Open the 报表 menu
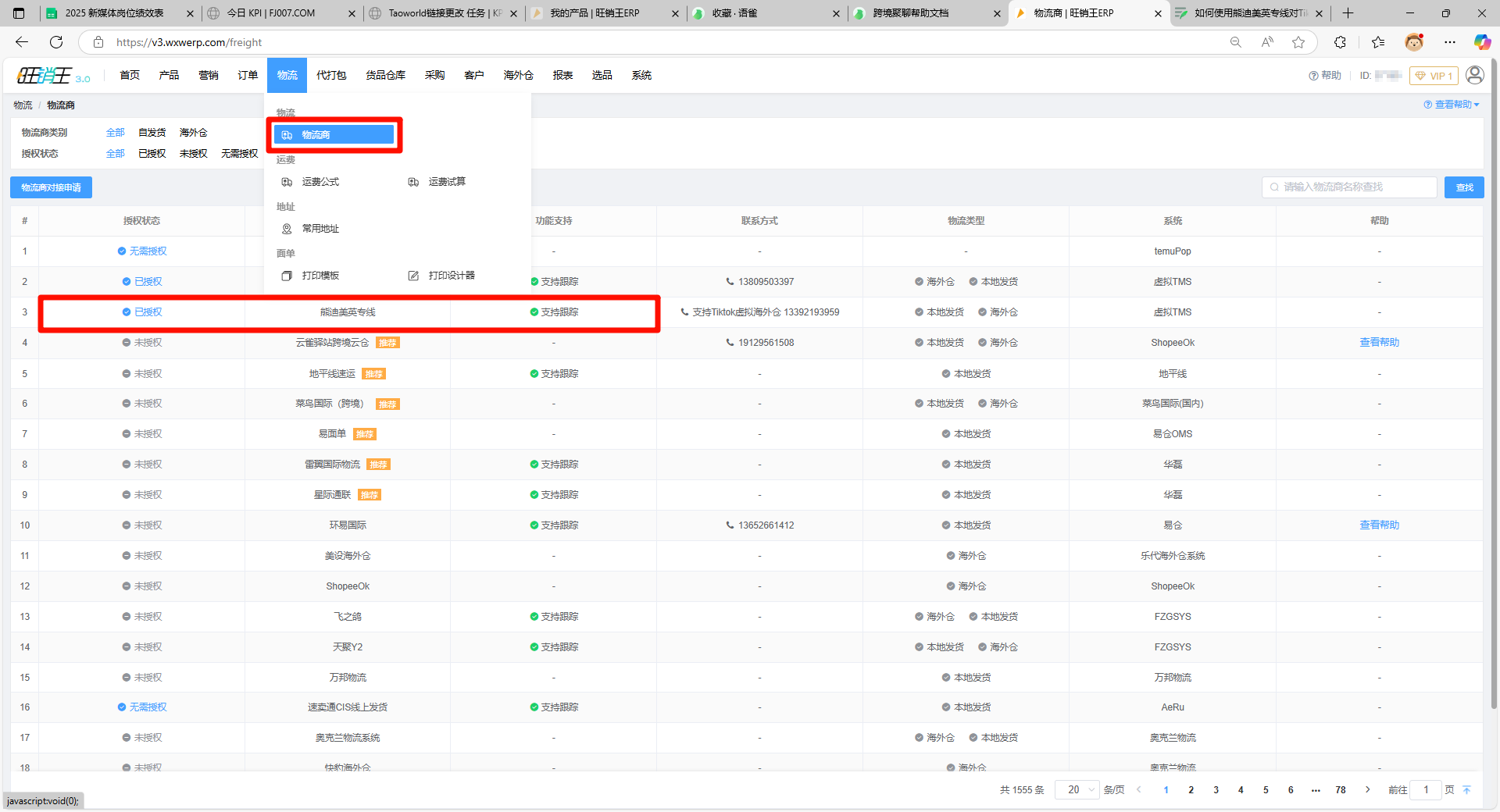This screenshot has height=812, width=1500. pyautogui.click(x=562, y=76)
